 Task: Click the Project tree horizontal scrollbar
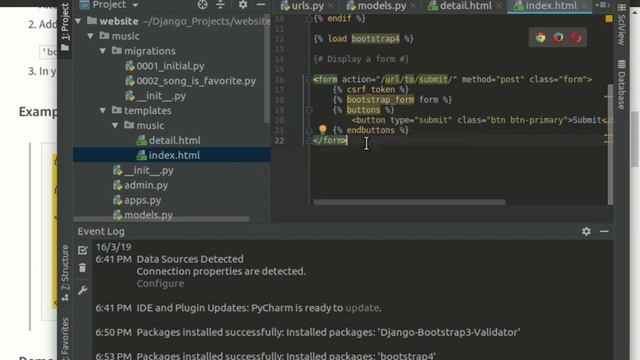tap(161, 219)
